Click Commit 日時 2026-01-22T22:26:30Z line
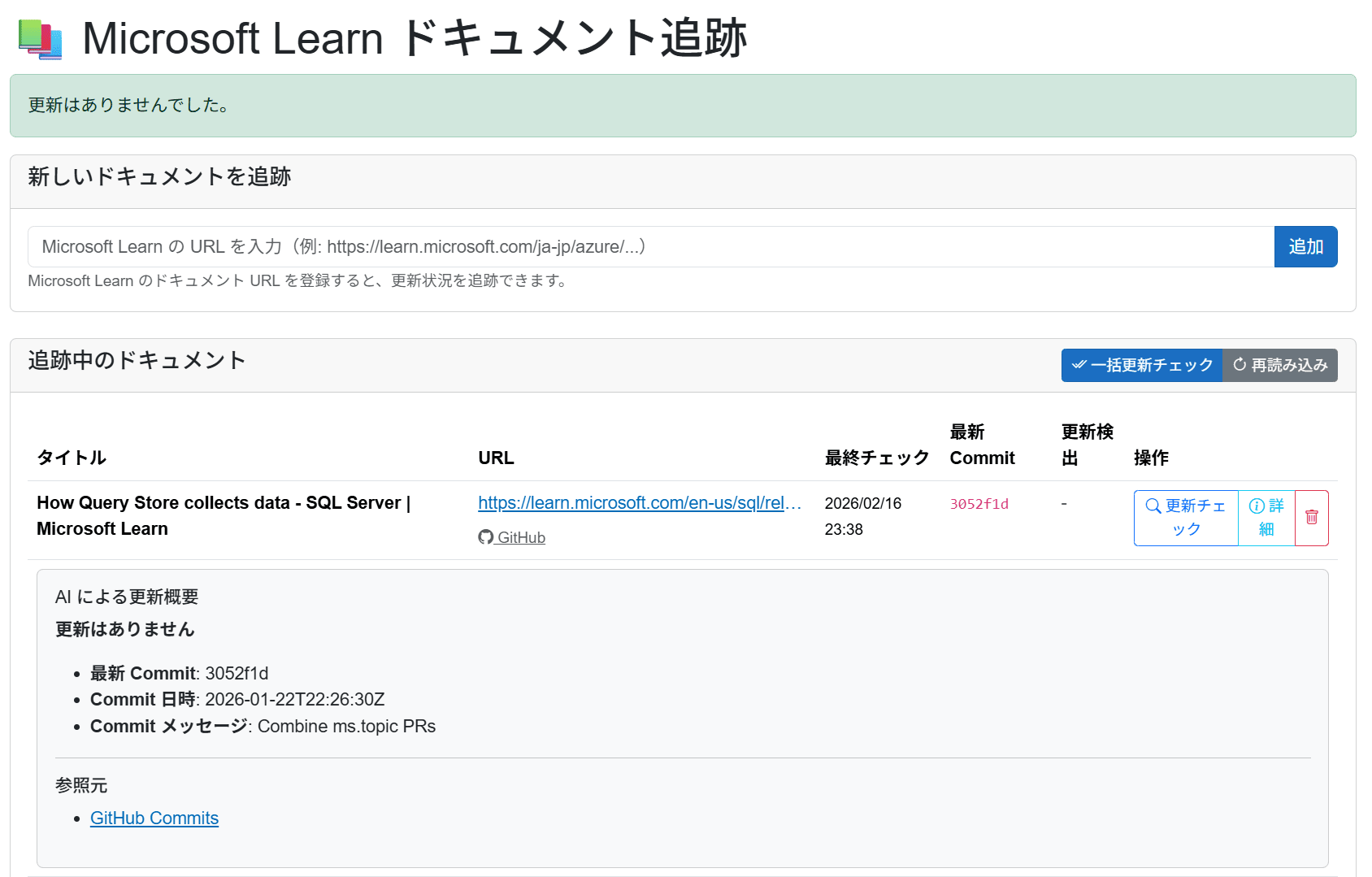This screenshot has height=877, width=1372. [x=237, y=700]
